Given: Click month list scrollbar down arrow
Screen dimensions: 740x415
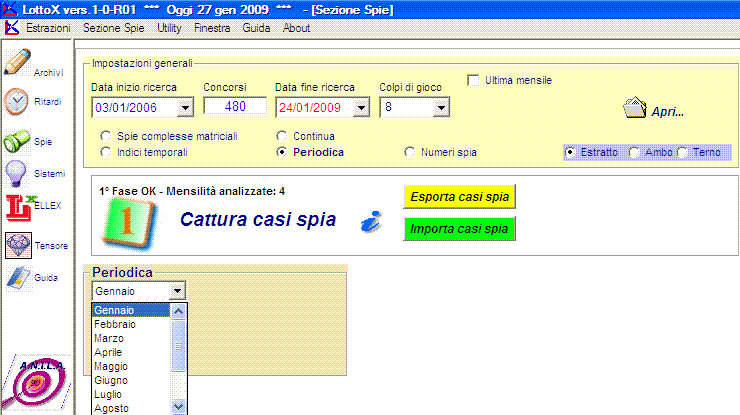Looking at the screenshot, I should click(x=178, y=407).
